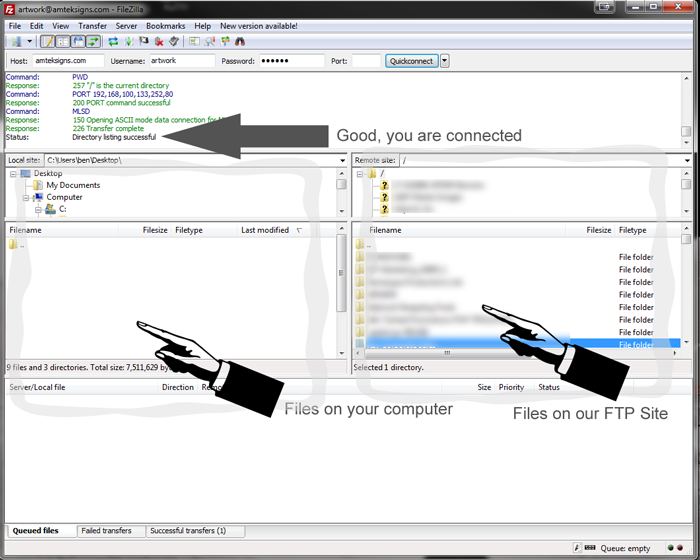700x560 pixels.
Task: Open the binoculars file search icon
Action: click(240, 42)
